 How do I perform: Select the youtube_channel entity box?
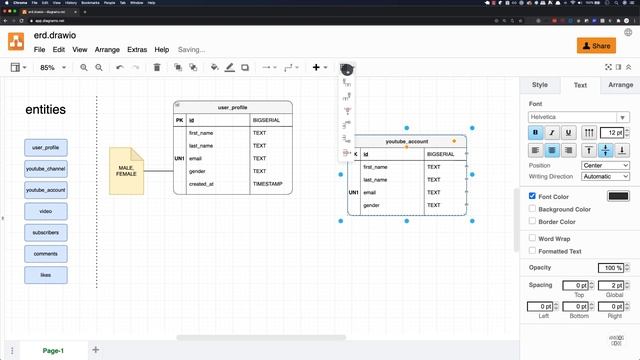tap(46, 169)
